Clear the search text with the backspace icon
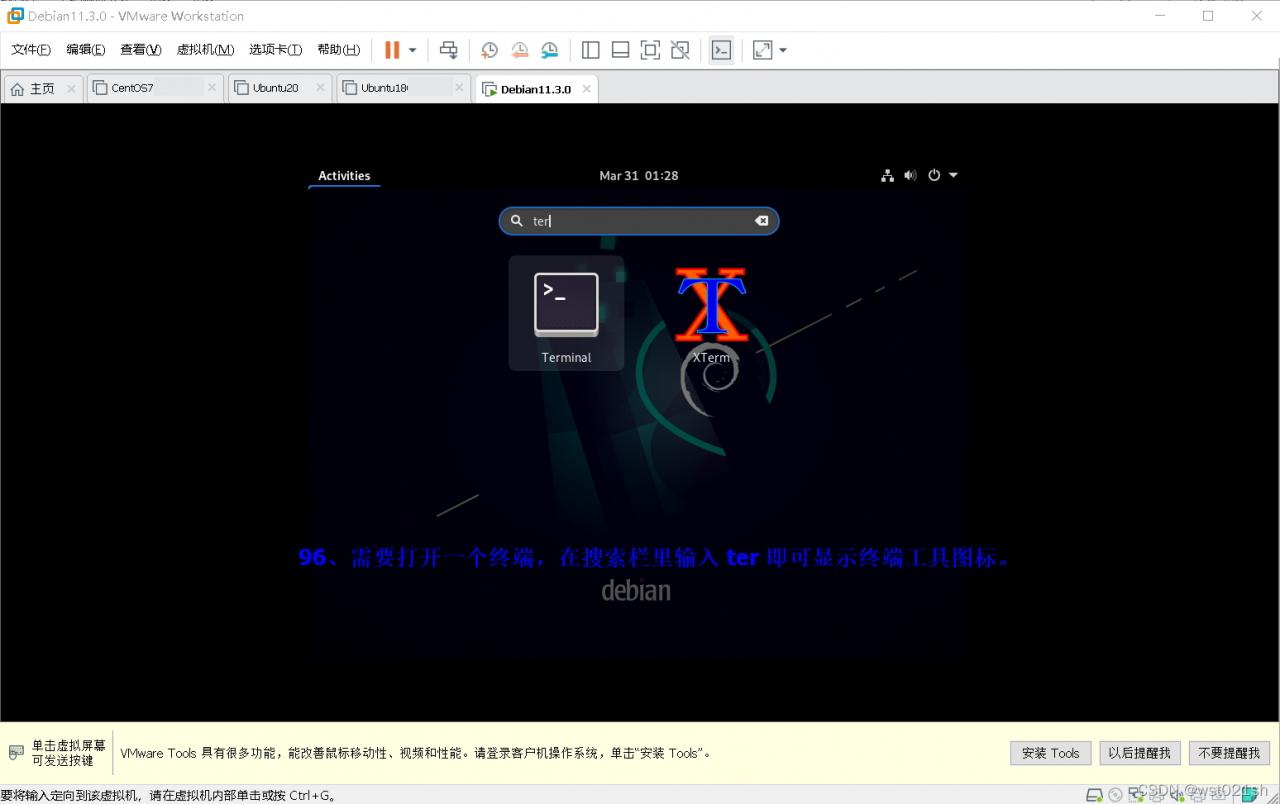Viewport: 1280px width, 804px height. 762,221
